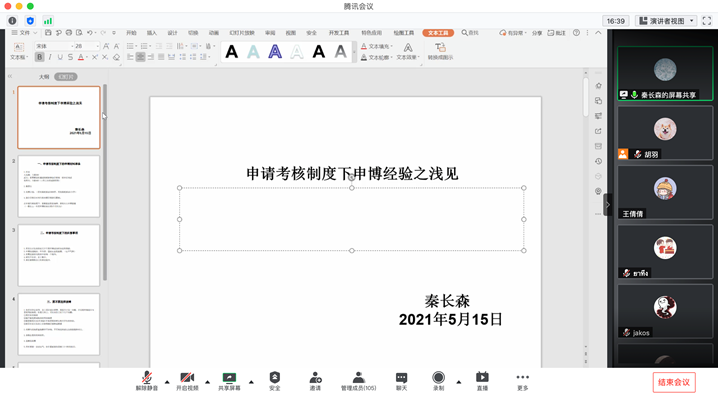Start recording the meeting

[x=438, y=381]
